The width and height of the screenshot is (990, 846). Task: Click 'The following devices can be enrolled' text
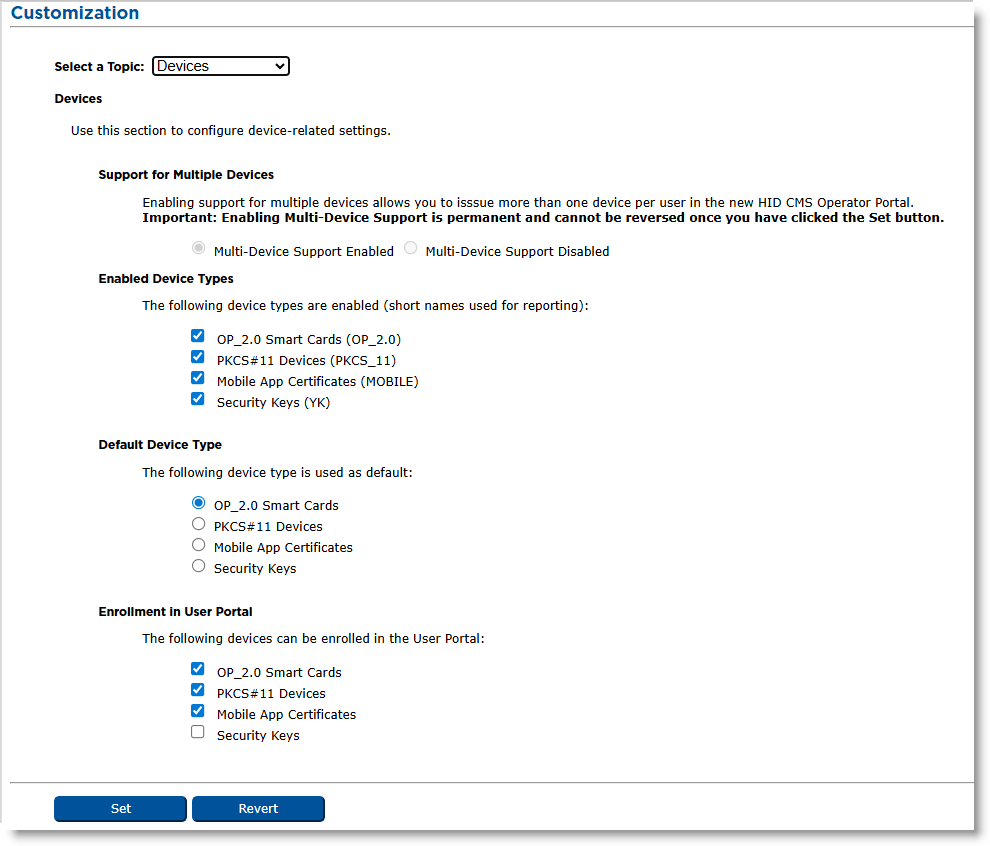313,639
